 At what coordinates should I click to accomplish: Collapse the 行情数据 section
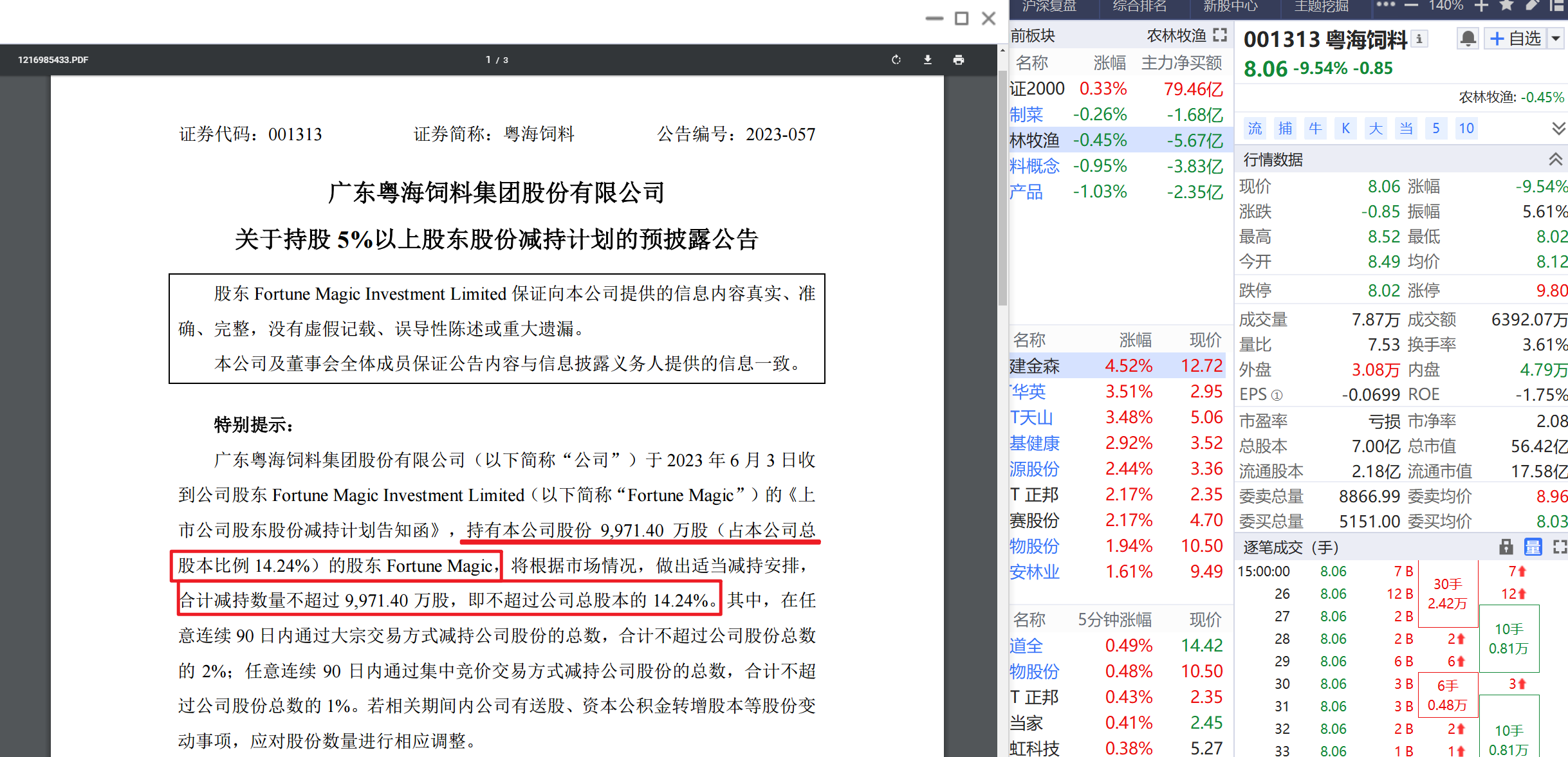(x=1556, y=159)
